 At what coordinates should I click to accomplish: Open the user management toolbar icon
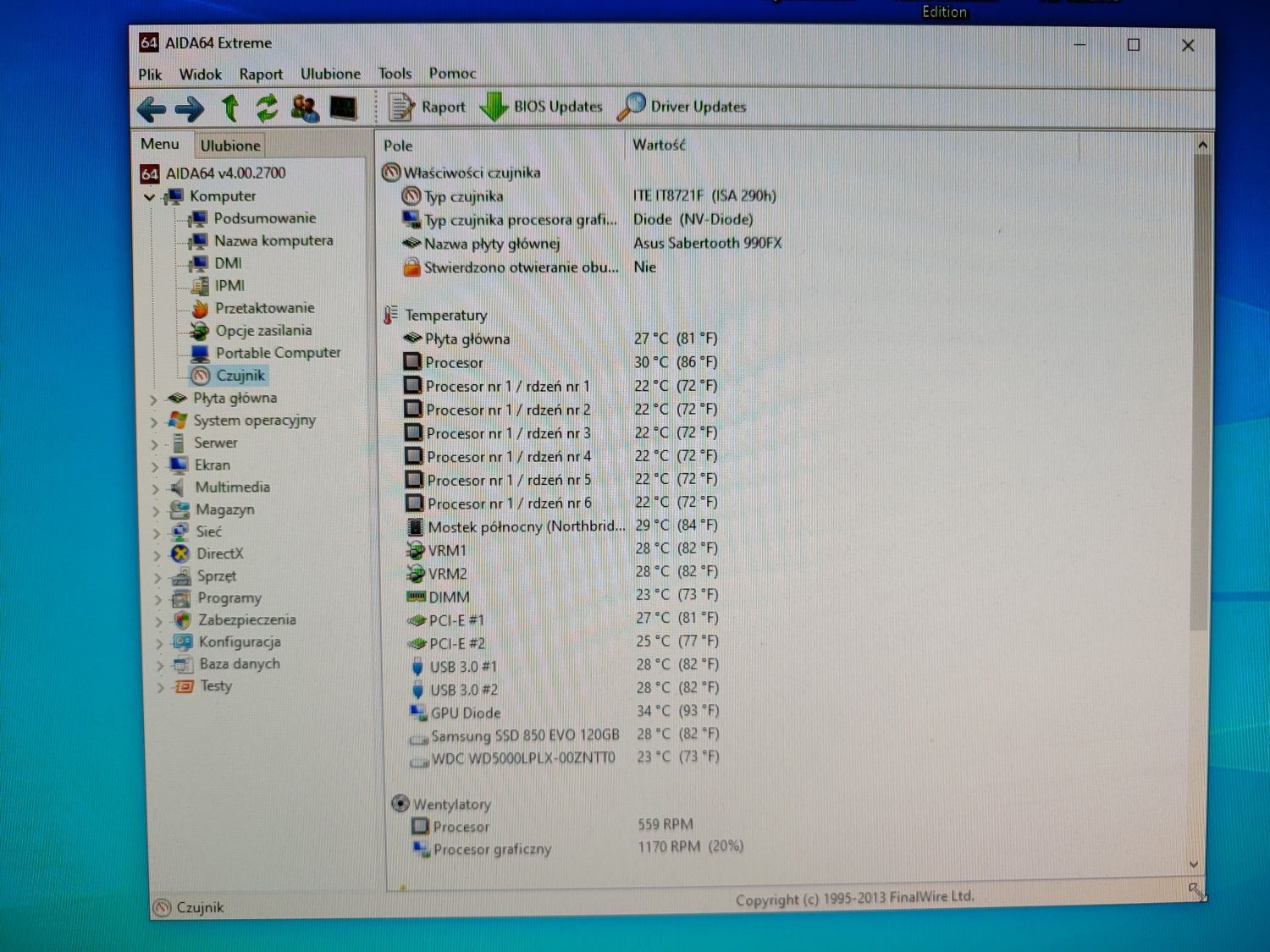[x=305, y=107]
